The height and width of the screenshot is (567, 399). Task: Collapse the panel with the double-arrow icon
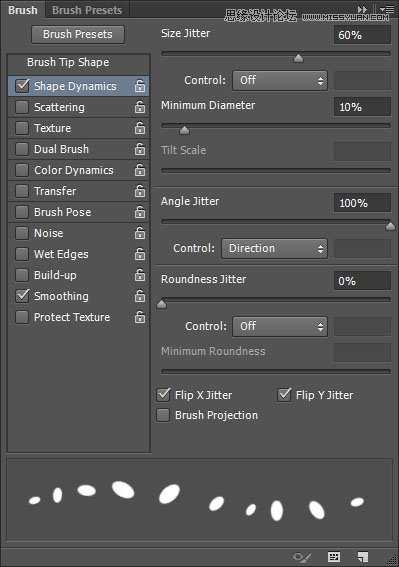362,10
